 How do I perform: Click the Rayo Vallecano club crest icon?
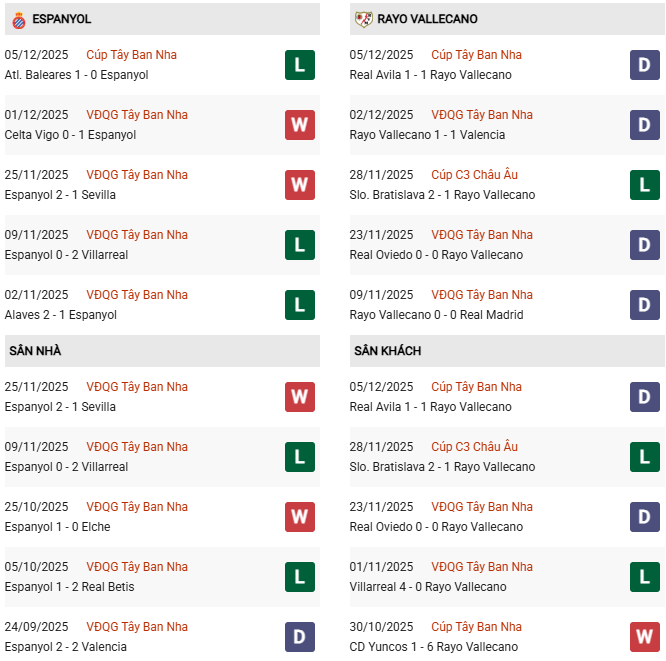click(x=363, y=19)
